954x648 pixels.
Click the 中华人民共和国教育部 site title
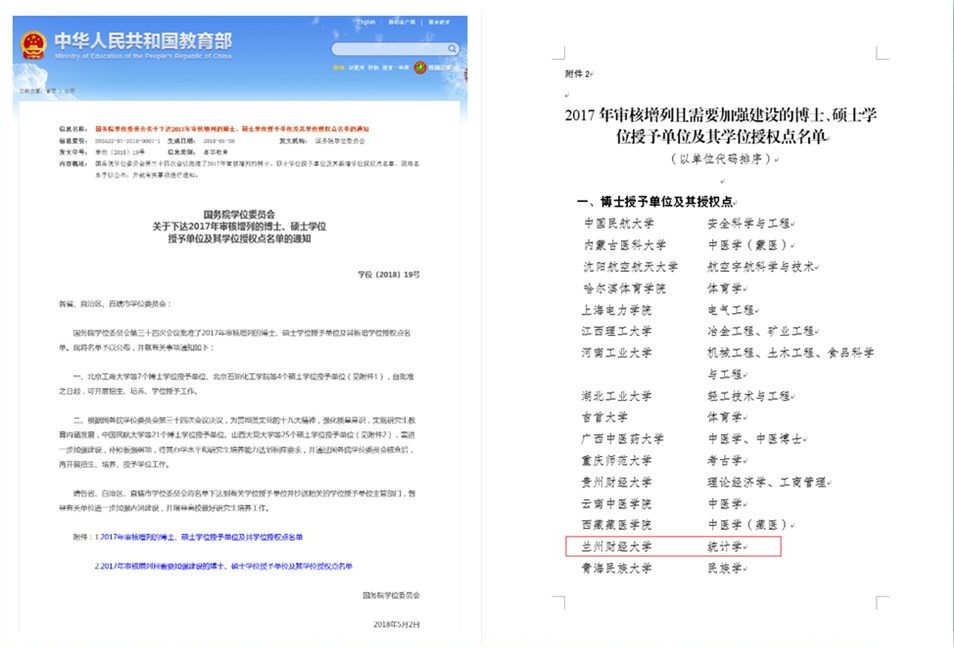point(142,42)
